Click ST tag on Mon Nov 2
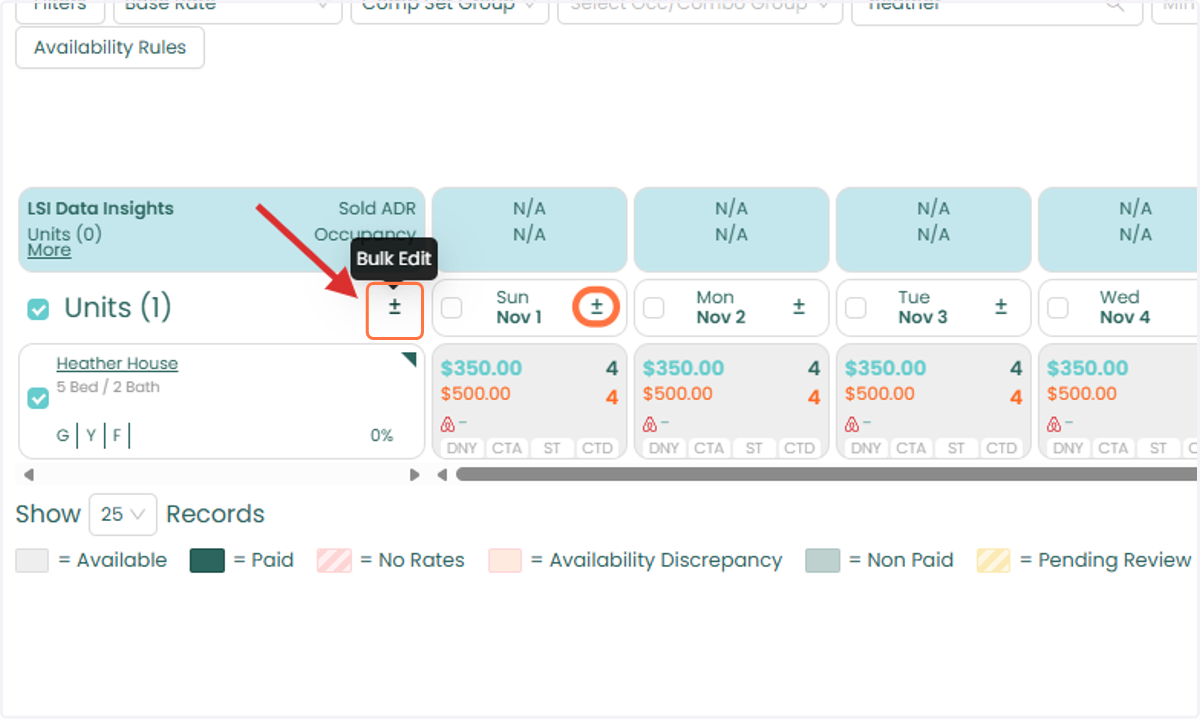Viewport: 1200px width, 719px height. click(x=754, y=448)
